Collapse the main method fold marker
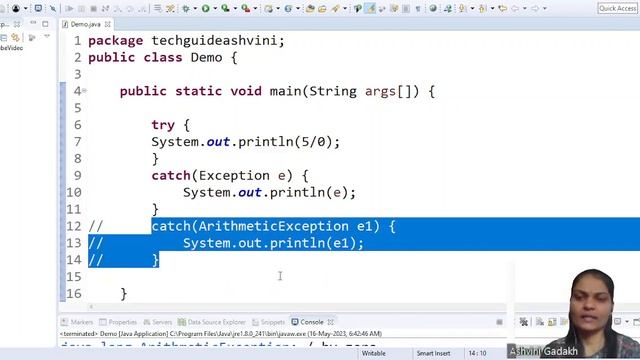 (84, 91)
